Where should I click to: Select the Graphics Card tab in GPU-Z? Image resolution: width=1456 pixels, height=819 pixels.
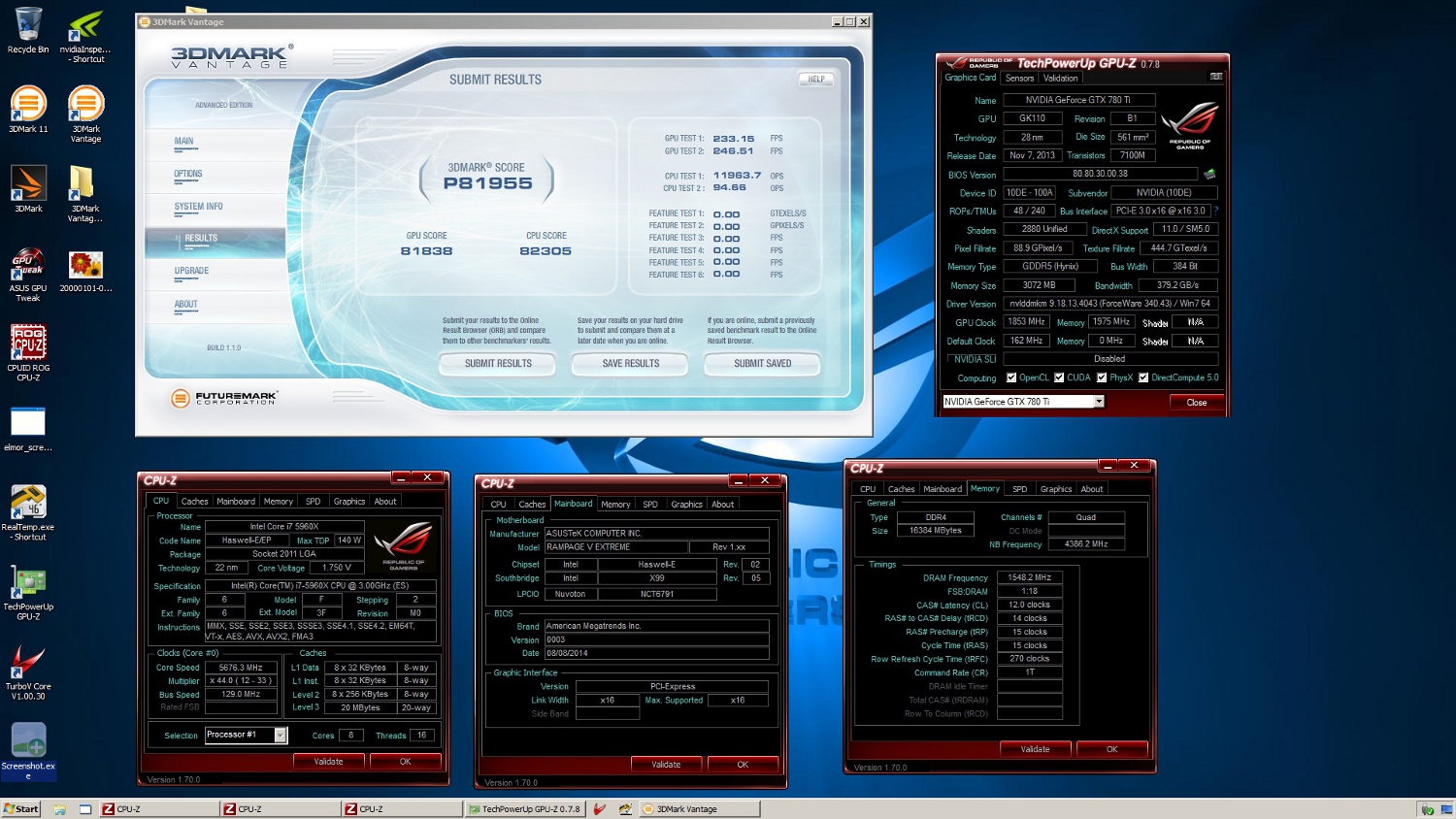[971, 77]
